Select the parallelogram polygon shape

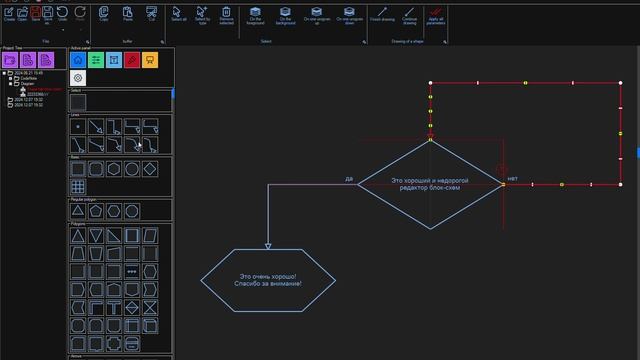[x=150, y=236]
